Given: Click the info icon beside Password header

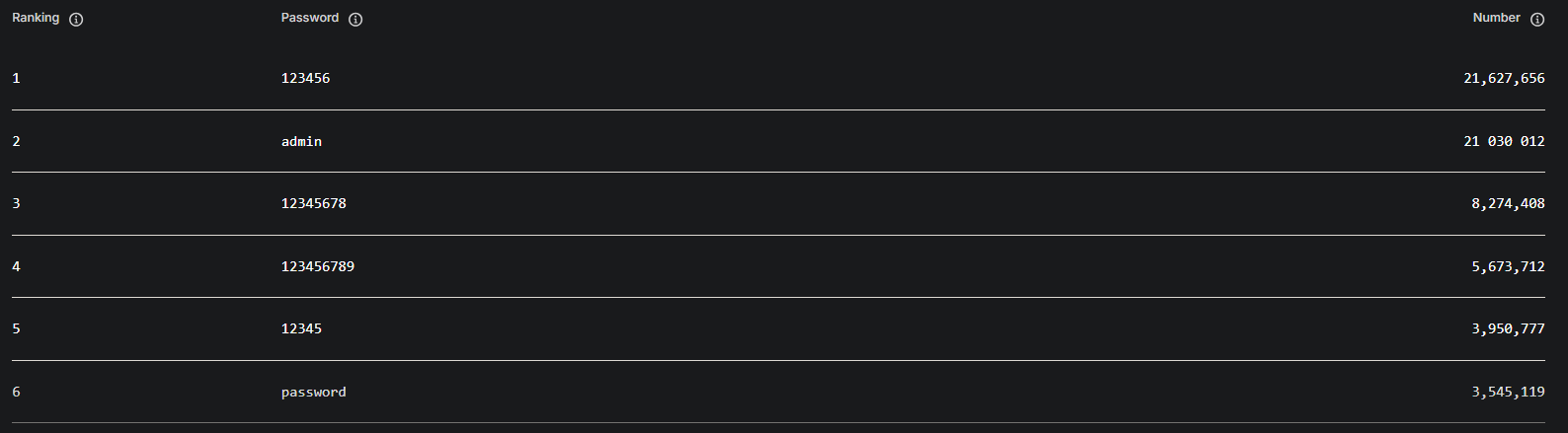Looking at the screenshot, I should tap(355, 20).
